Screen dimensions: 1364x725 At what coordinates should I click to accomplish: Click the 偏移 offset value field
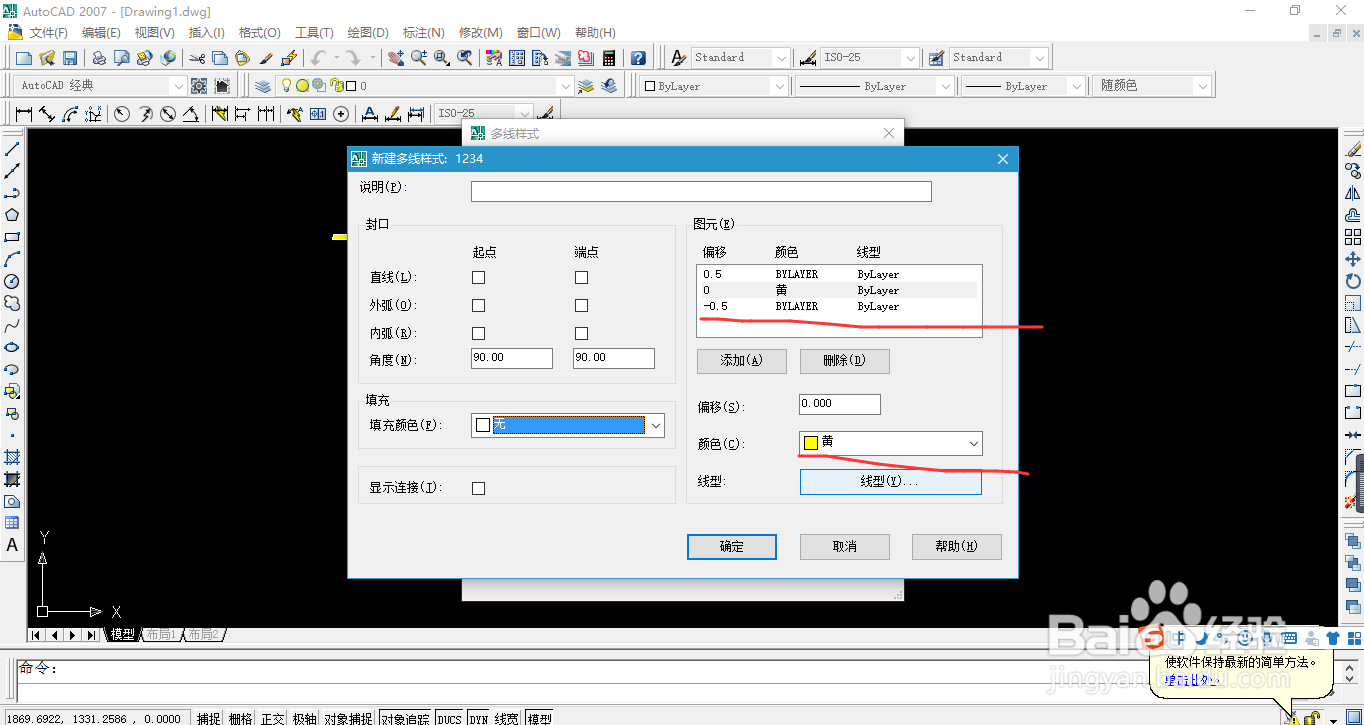pyautogui.click(x=840, y=404)
